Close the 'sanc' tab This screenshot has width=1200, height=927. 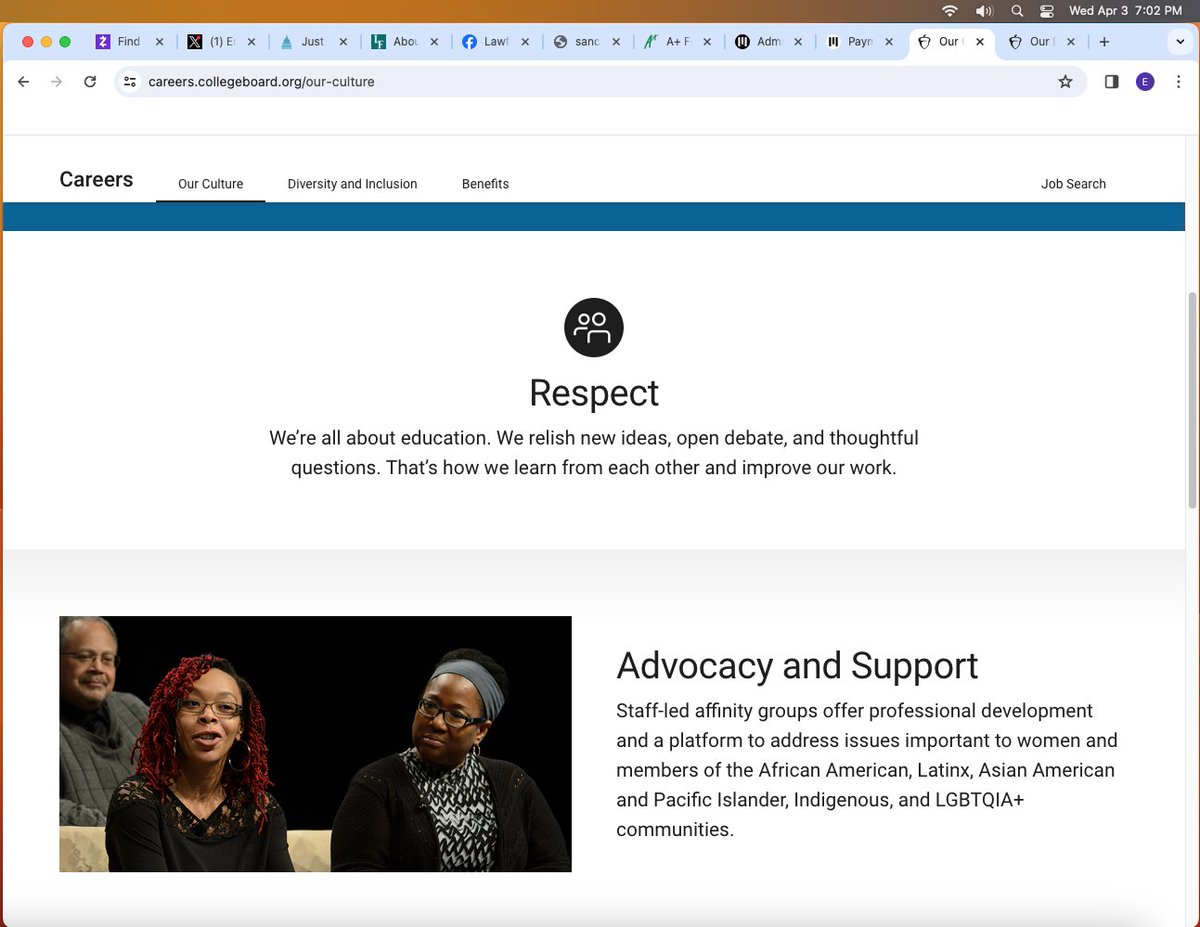pos(617,42)
